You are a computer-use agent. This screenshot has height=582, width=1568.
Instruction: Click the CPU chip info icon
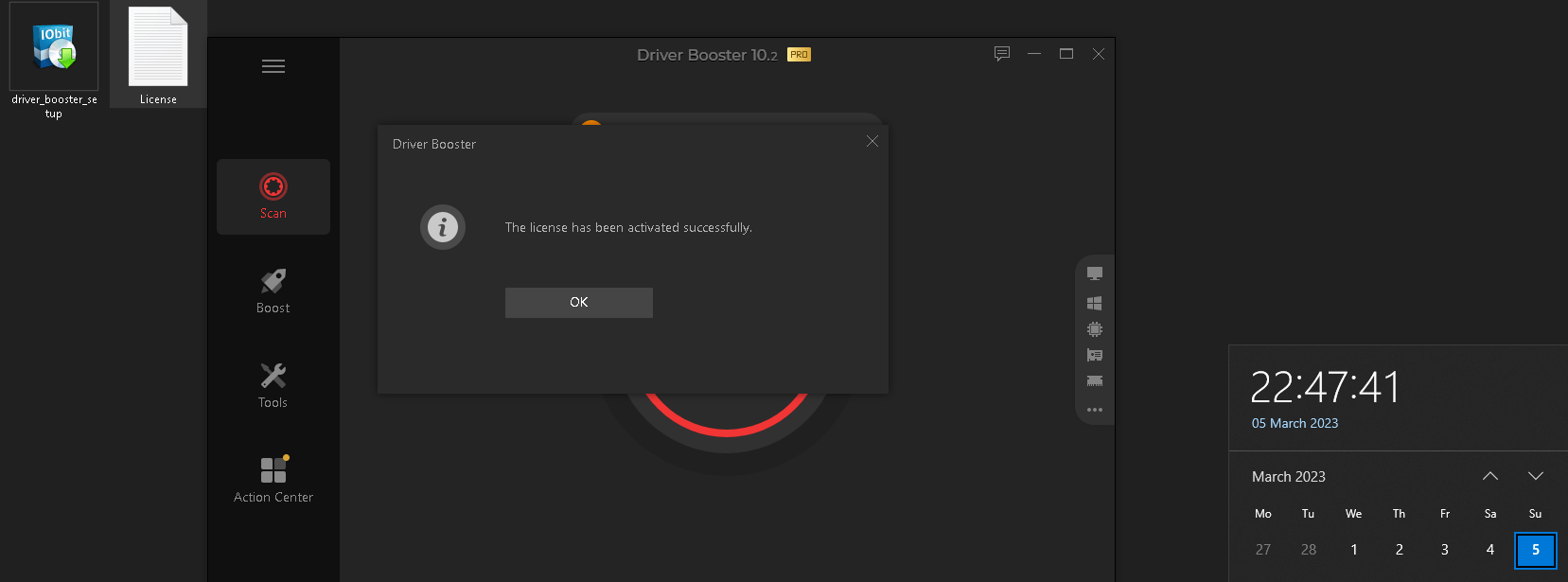[x=1095, y=329]
